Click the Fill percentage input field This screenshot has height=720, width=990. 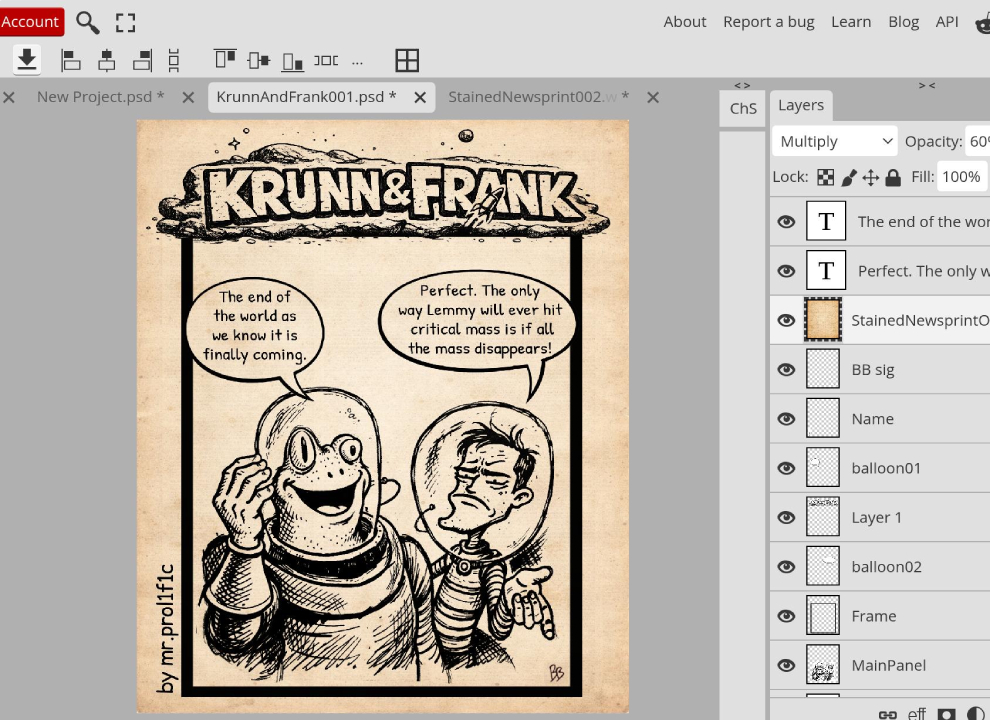coord(961,177)
